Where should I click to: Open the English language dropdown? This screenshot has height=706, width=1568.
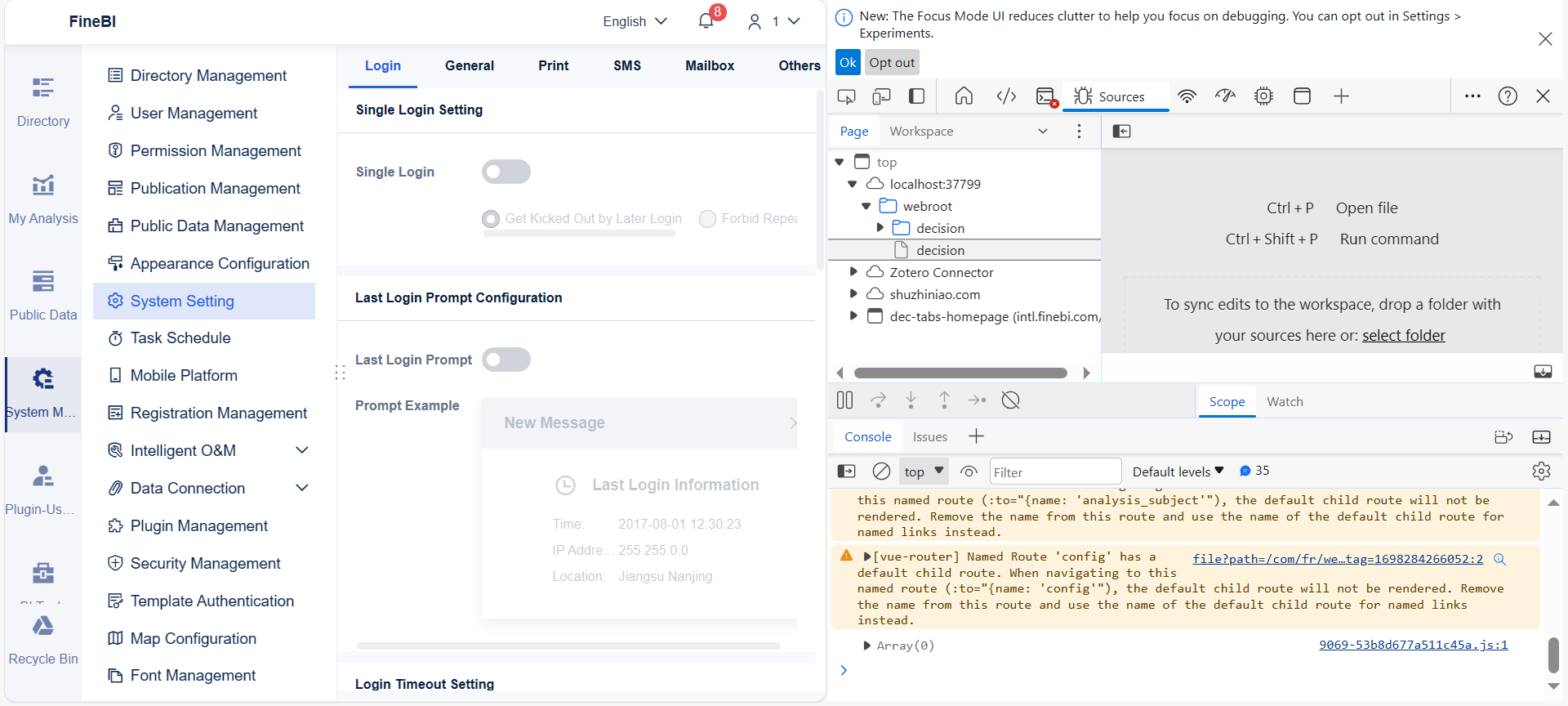(635, 21)
